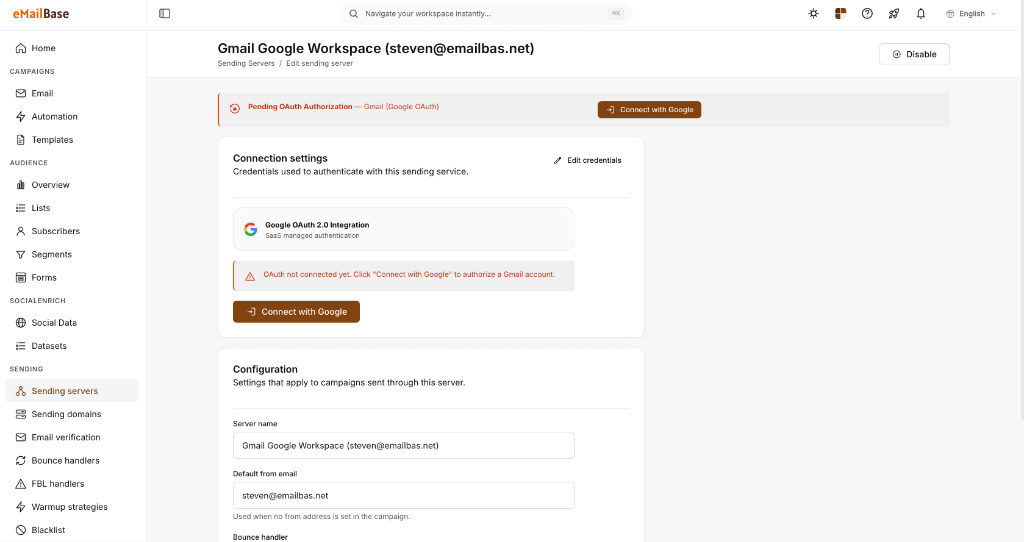Click the Overview bar chart icon
This screenshot has width=1024, height=542.
tap(21, 185)
